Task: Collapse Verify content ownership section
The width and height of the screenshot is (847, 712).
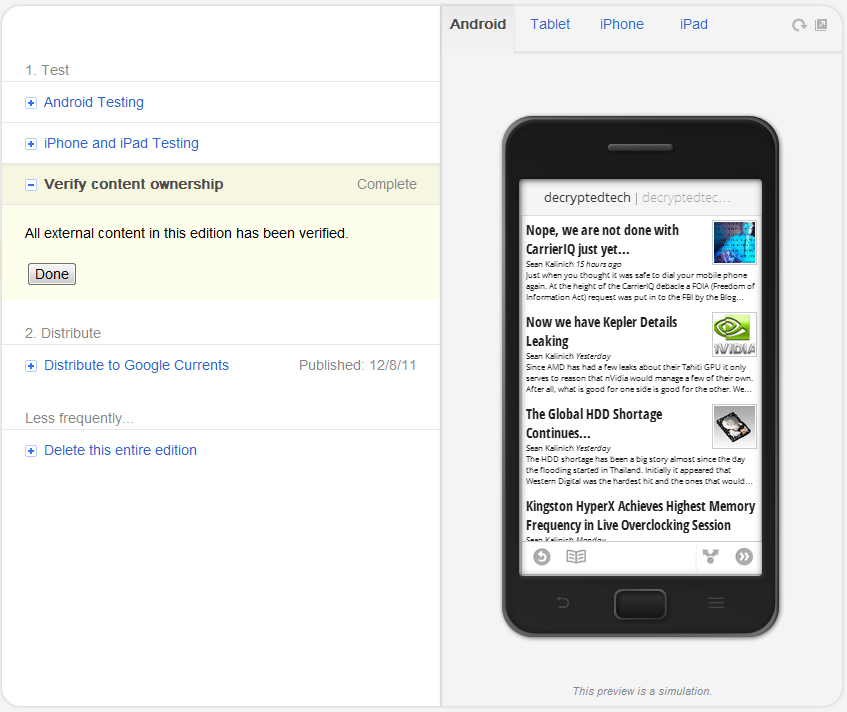Action: 31,185
